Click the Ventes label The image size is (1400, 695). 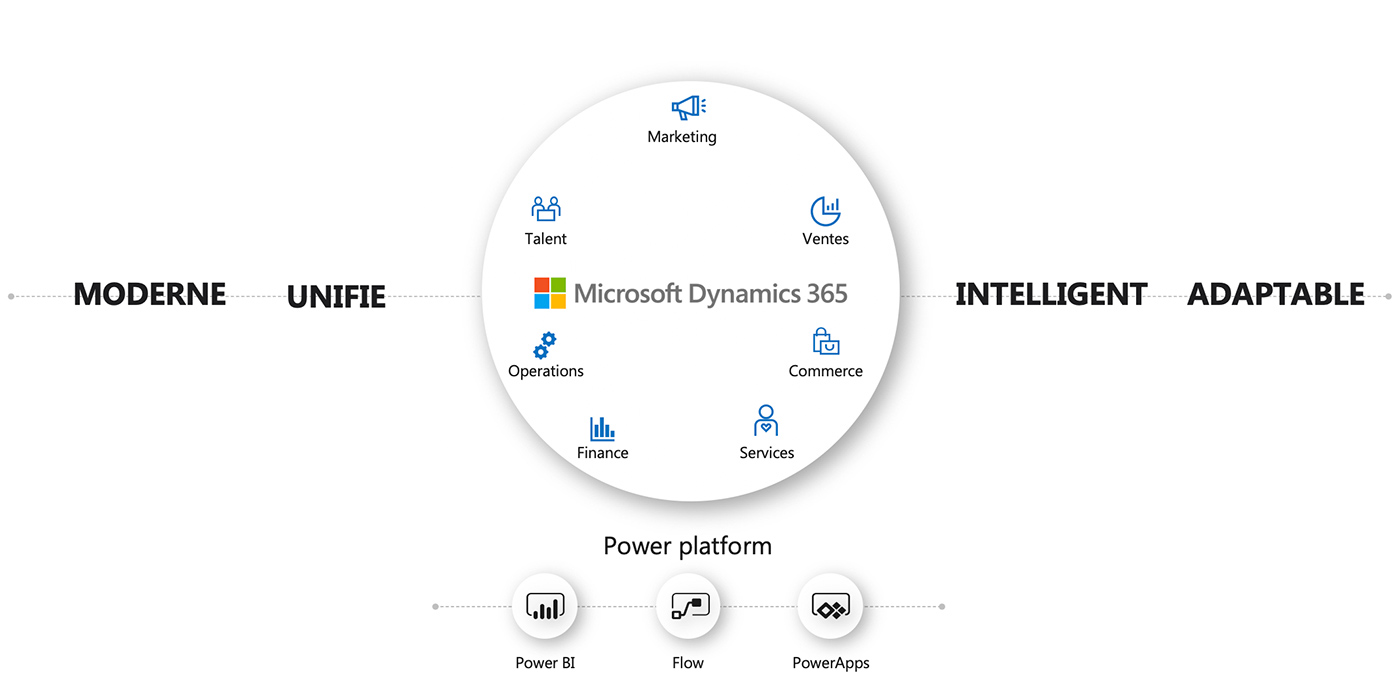[x=826, y=239]
